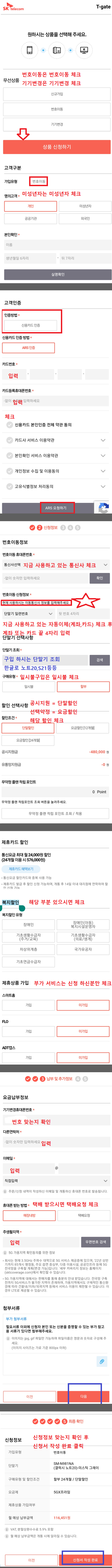Expand the 본인확인 서비스 이용약관 chevron

[102, 455]
